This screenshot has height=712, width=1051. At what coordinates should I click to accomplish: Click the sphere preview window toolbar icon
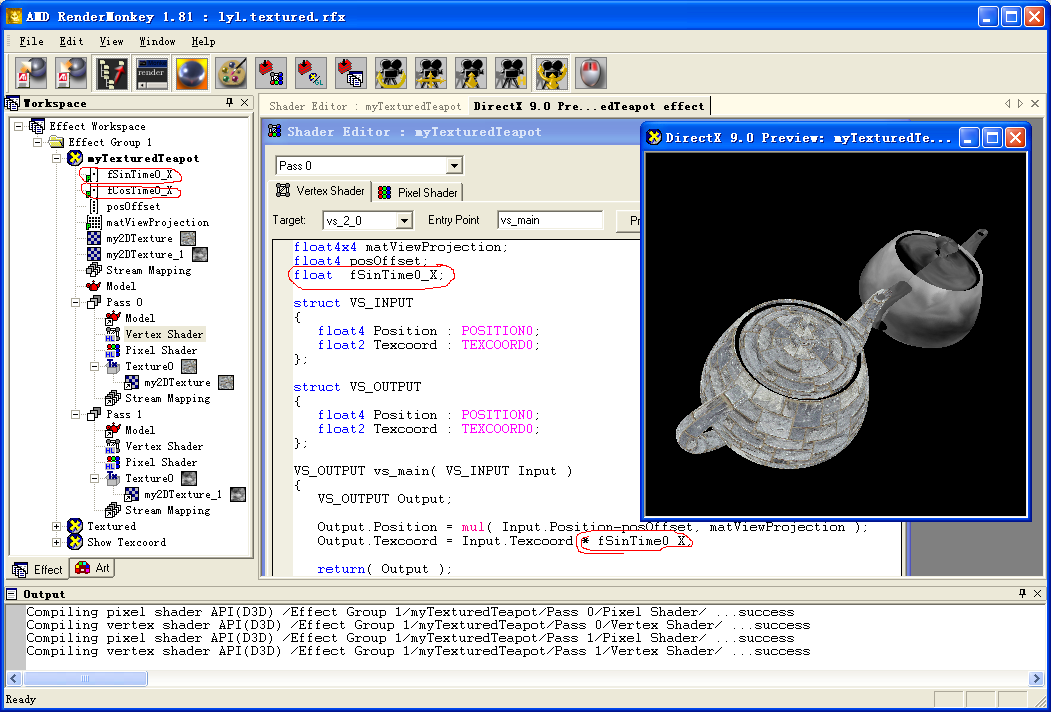192,73
